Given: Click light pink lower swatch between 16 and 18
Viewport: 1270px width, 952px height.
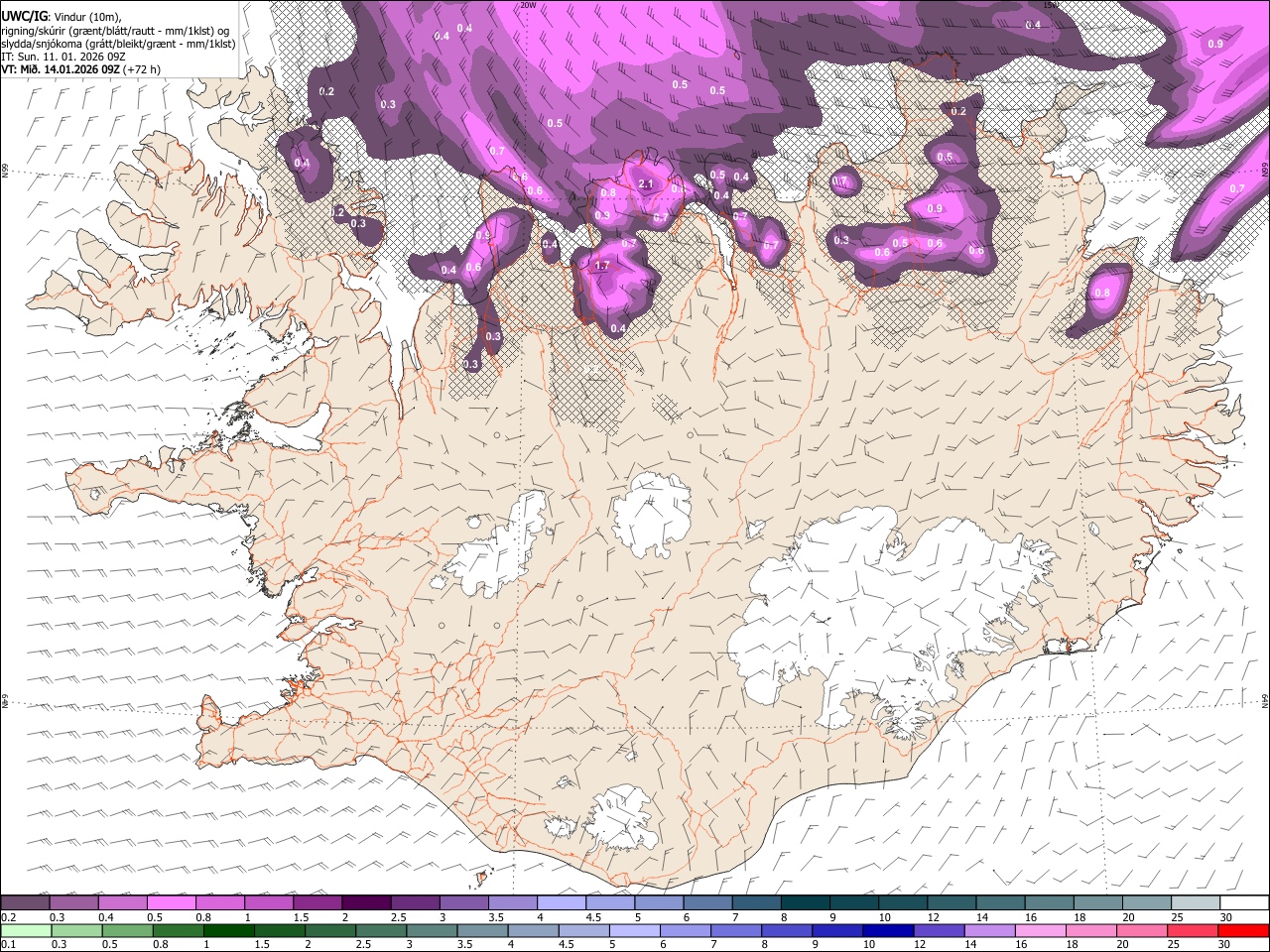Looking at the screenshot, I should (1039, 931).
